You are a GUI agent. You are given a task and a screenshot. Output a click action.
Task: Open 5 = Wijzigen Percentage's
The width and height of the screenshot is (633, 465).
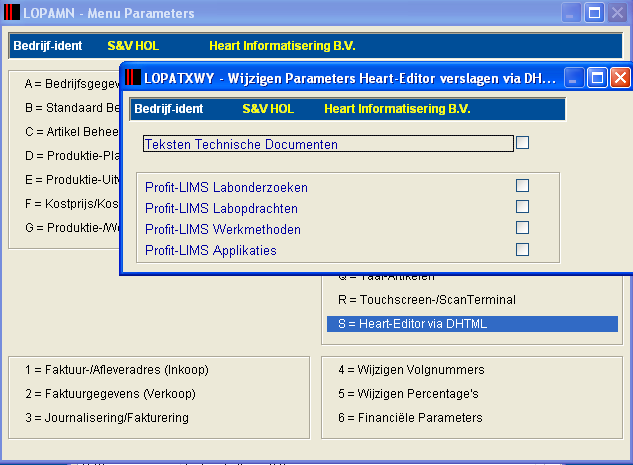408,394
